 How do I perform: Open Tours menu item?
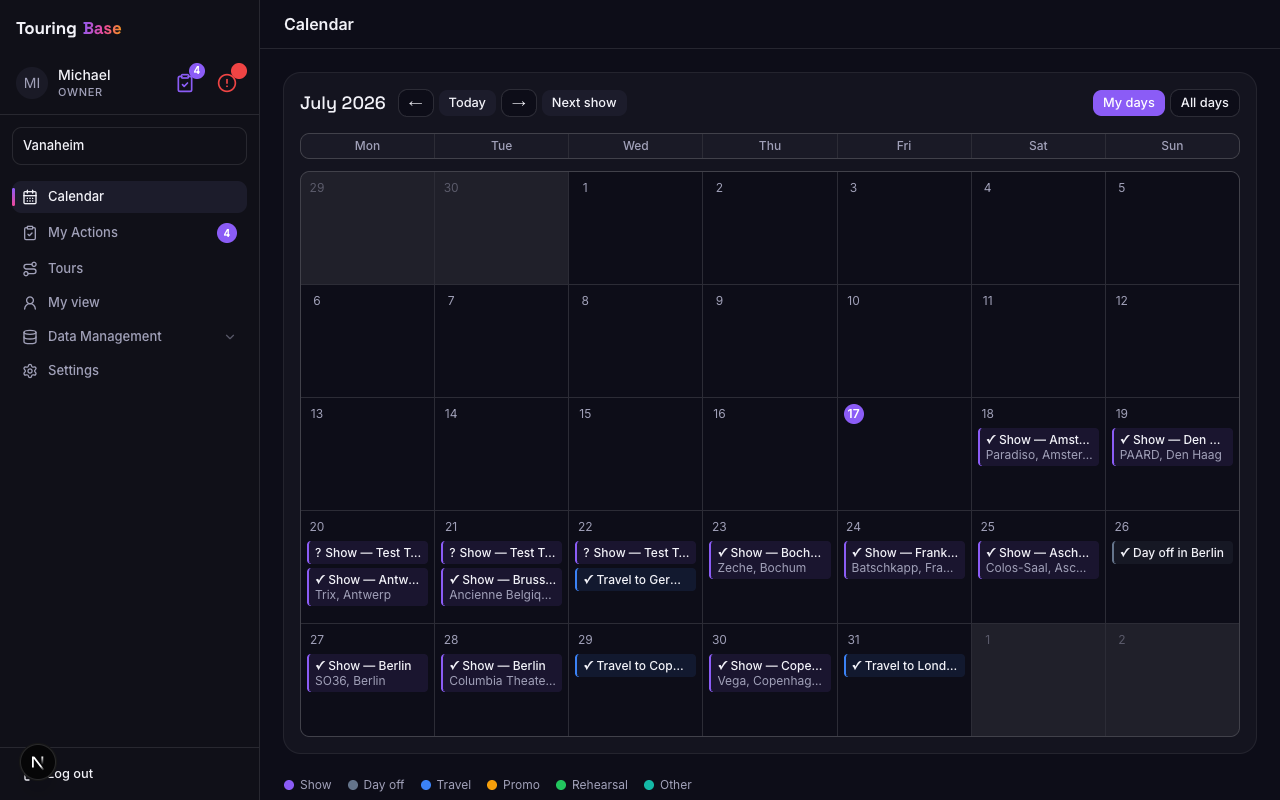click(x=129, y=269)
